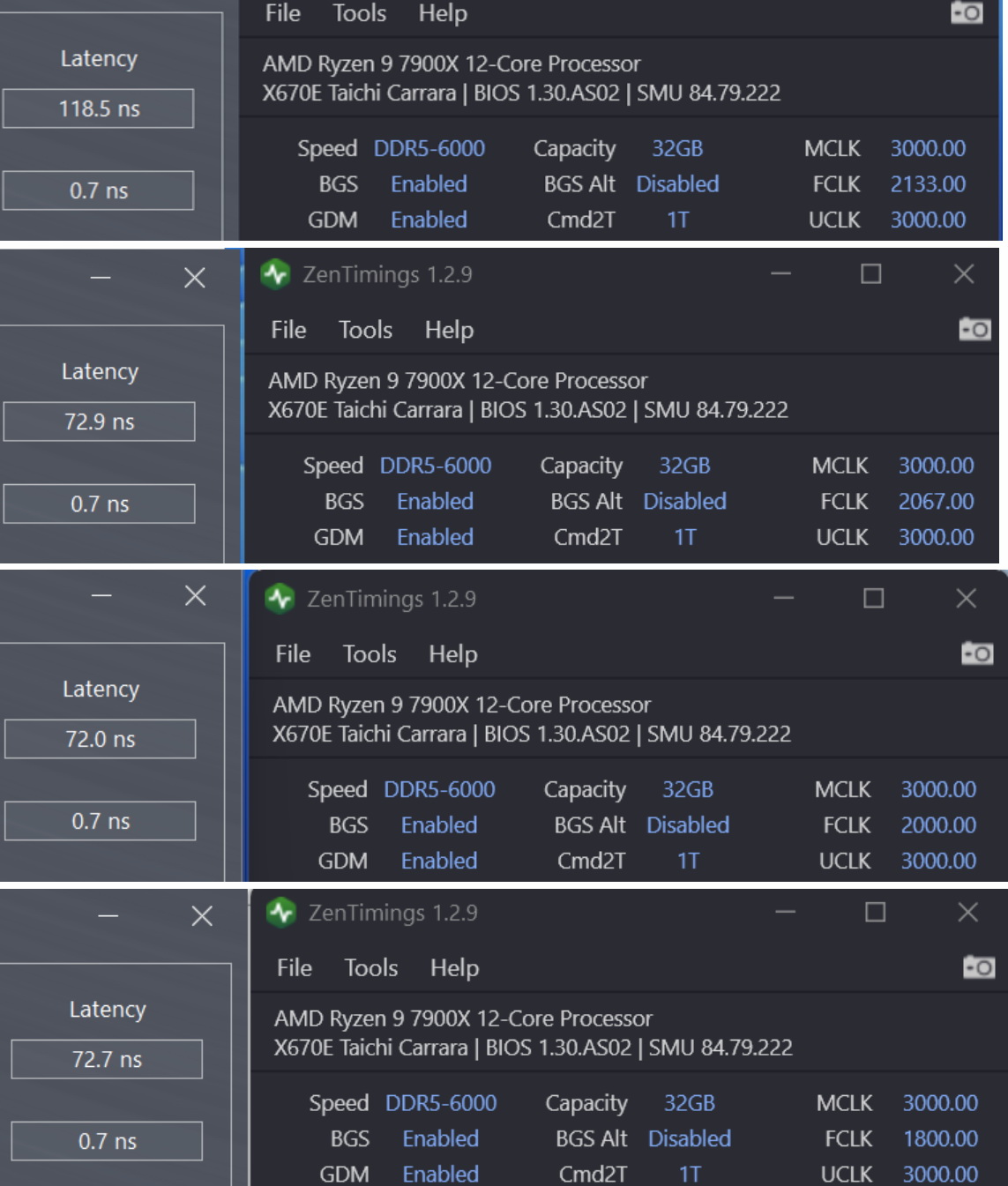Open Tools menu in the FCLK 1800.00 window
The width and height of the screenshot is (1008, 1186).
point(370,968)
